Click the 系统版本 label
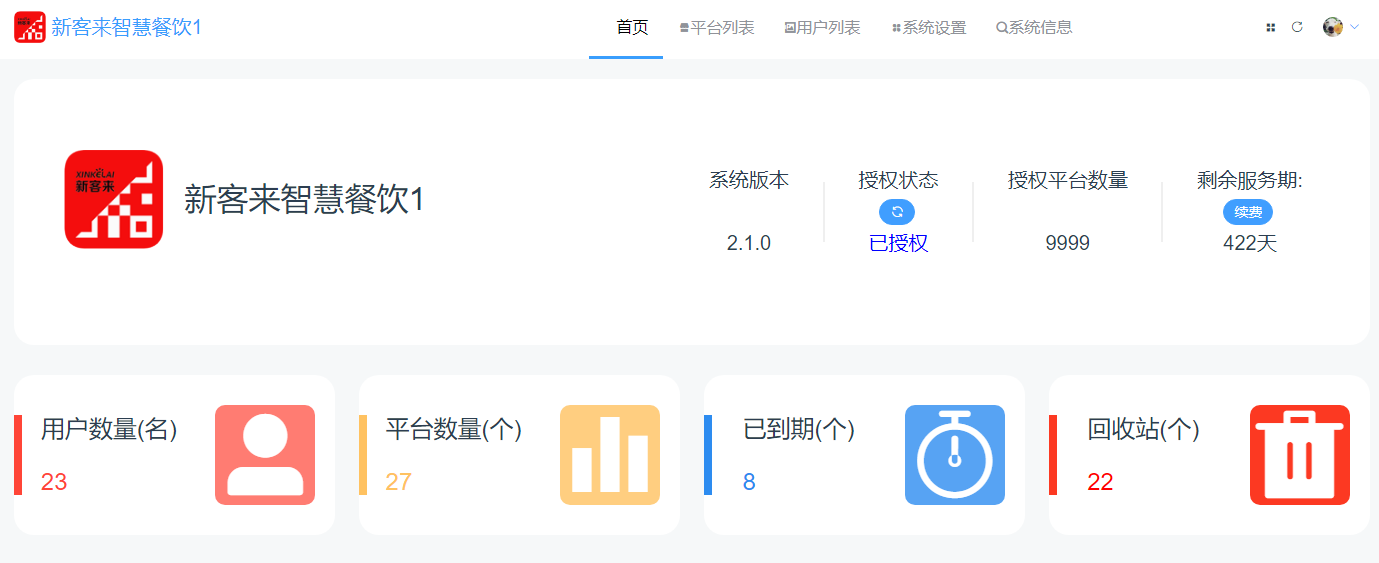Screen dimensions: 1379x563 click(x=749, y=180)
